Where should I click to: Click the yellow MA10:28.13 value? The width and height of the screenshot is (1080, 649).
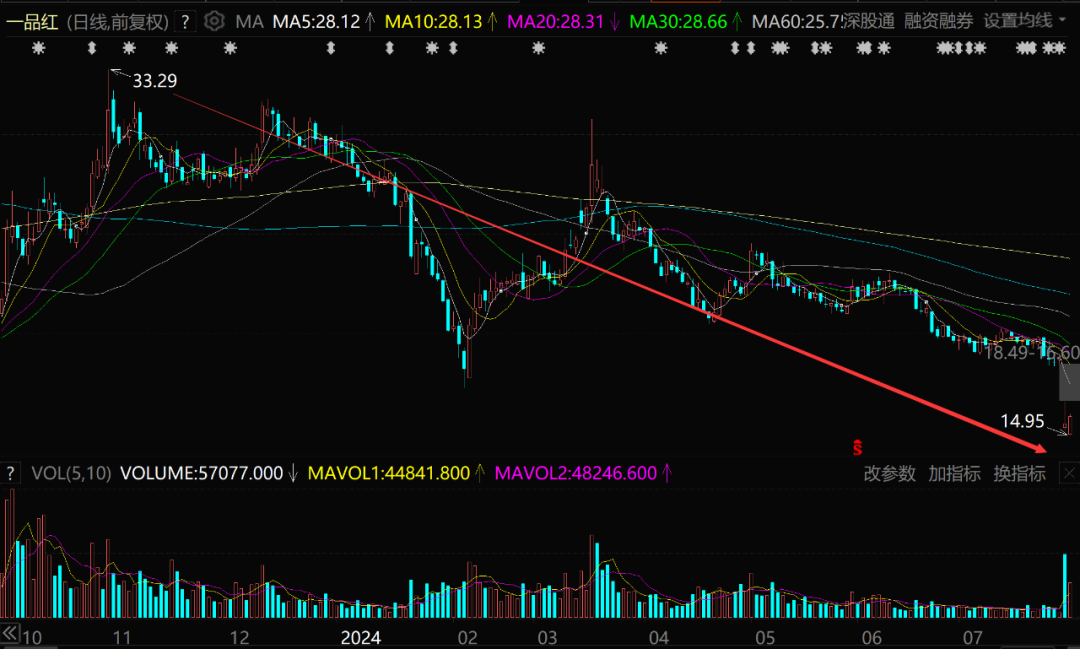point(433,22)
